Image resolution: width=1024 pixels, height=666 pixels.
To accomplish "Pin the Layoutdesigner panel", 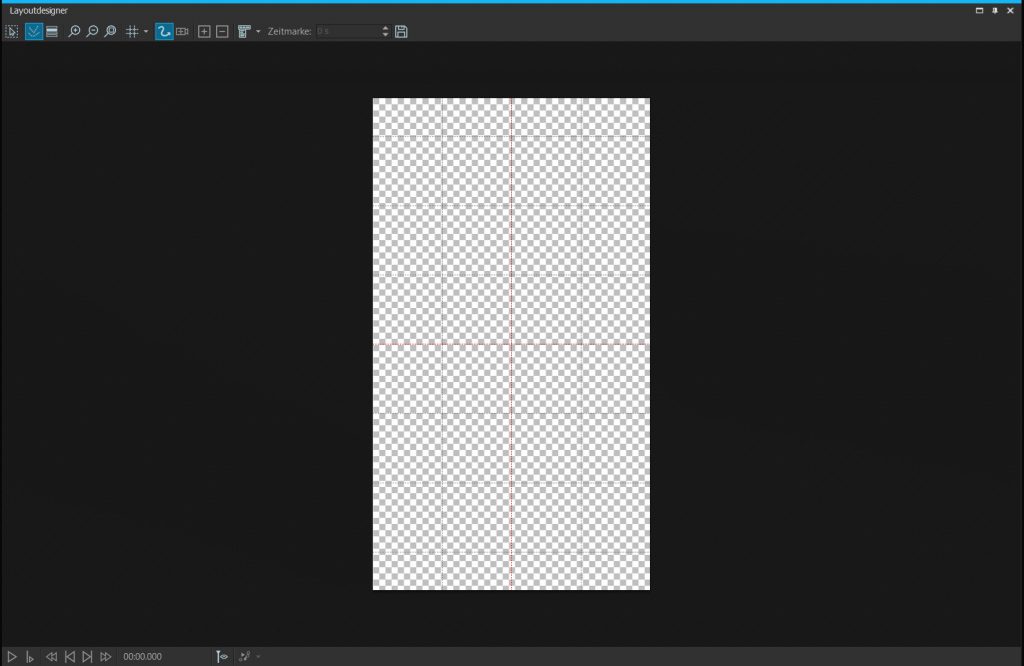I will (994, 10).
